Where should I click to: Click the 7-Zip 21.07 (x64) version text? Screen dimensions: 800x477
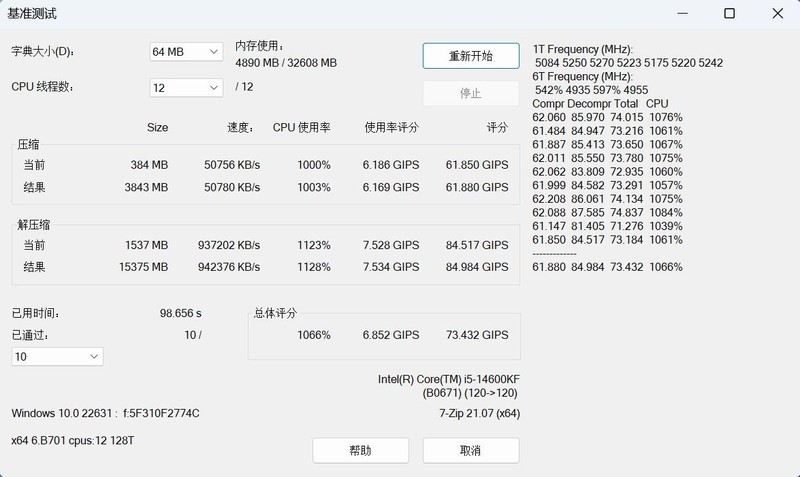[x=480, y=413]
